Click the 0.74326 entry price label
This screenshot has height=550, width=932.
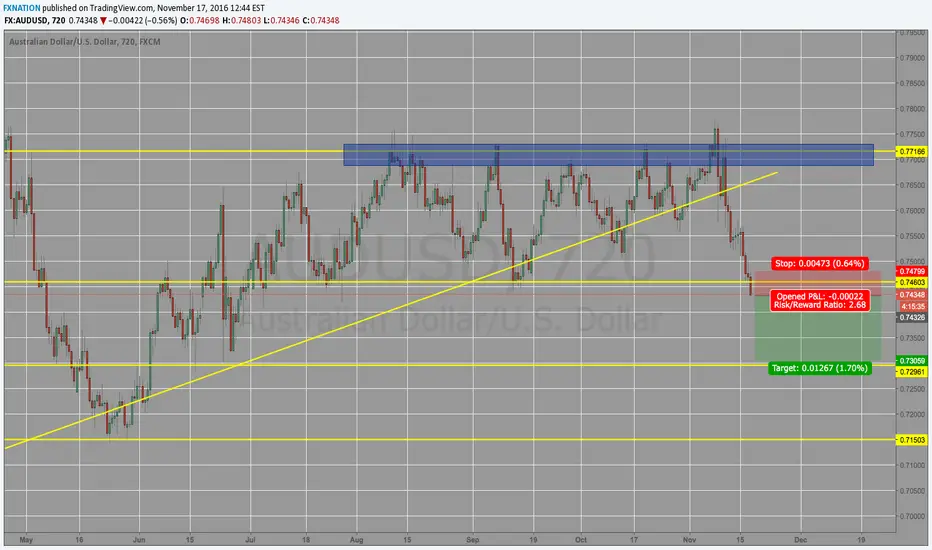pyautogui.click(x=912, y=318)
